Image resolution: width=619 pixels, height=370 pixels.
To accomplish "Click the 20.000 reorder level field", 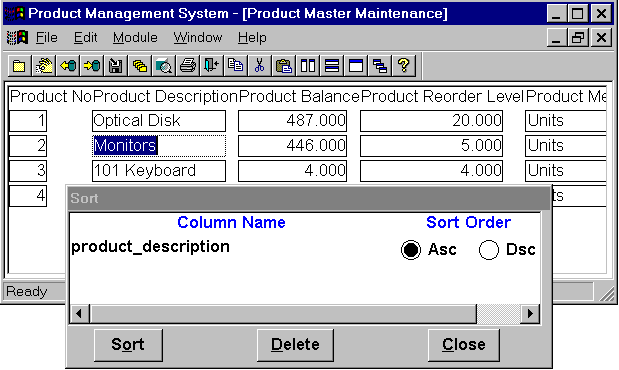I will click(x=431, y=121).
